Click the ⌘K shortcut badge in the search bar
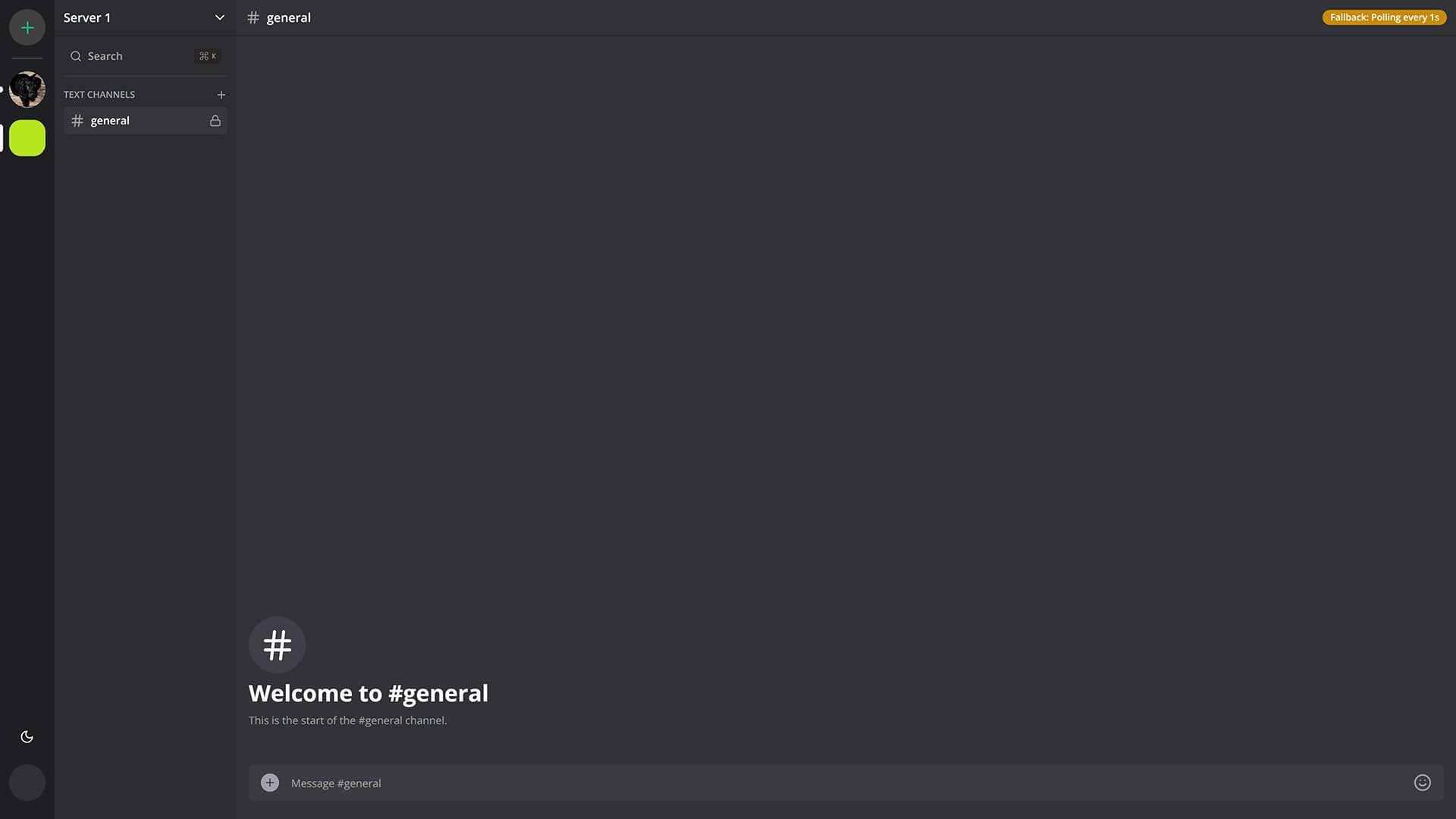Viewport: 1456px width, 819px height. coord(207,55)
